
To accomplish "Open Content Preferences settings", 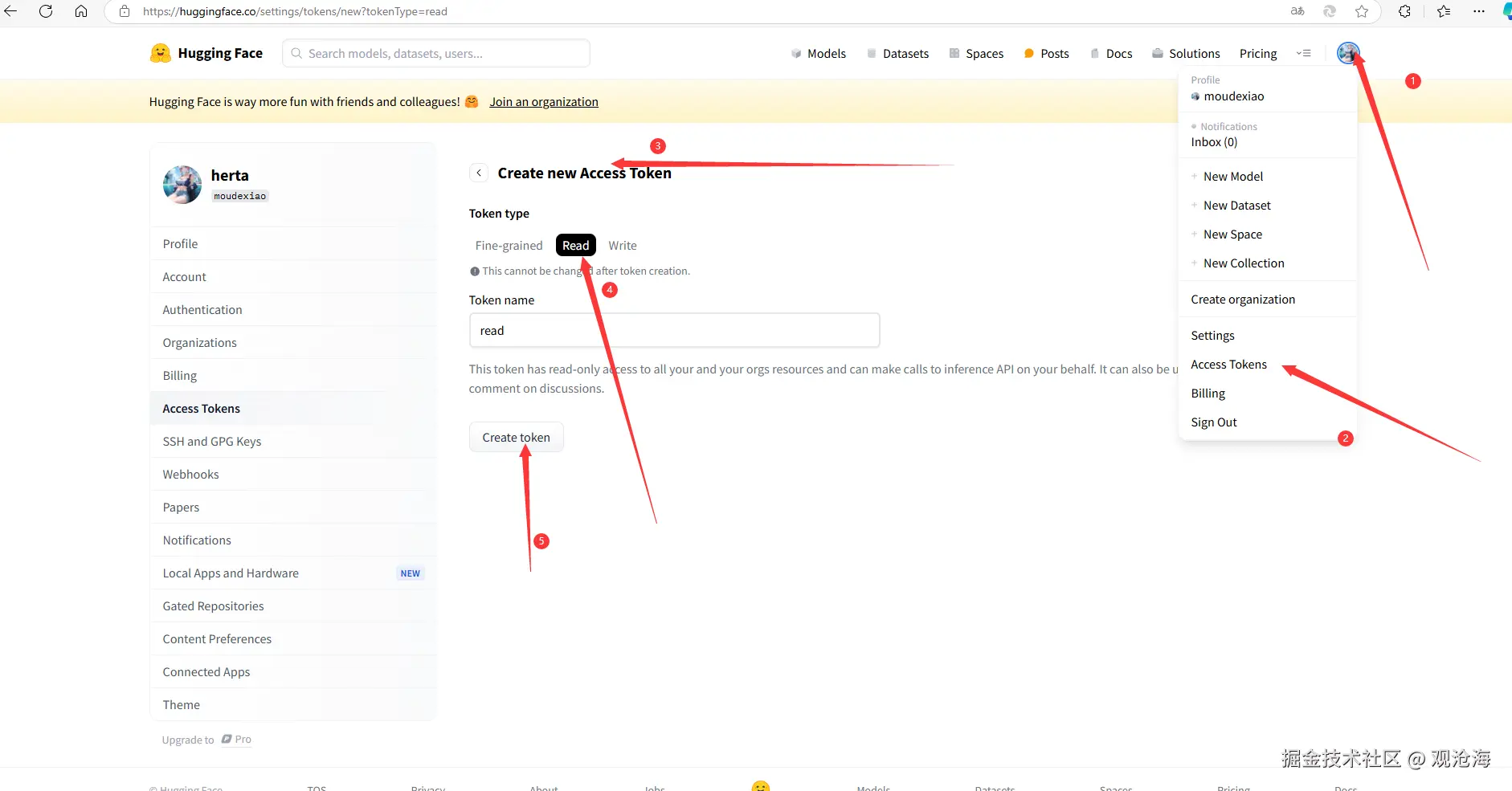I will tap(293, 639).
